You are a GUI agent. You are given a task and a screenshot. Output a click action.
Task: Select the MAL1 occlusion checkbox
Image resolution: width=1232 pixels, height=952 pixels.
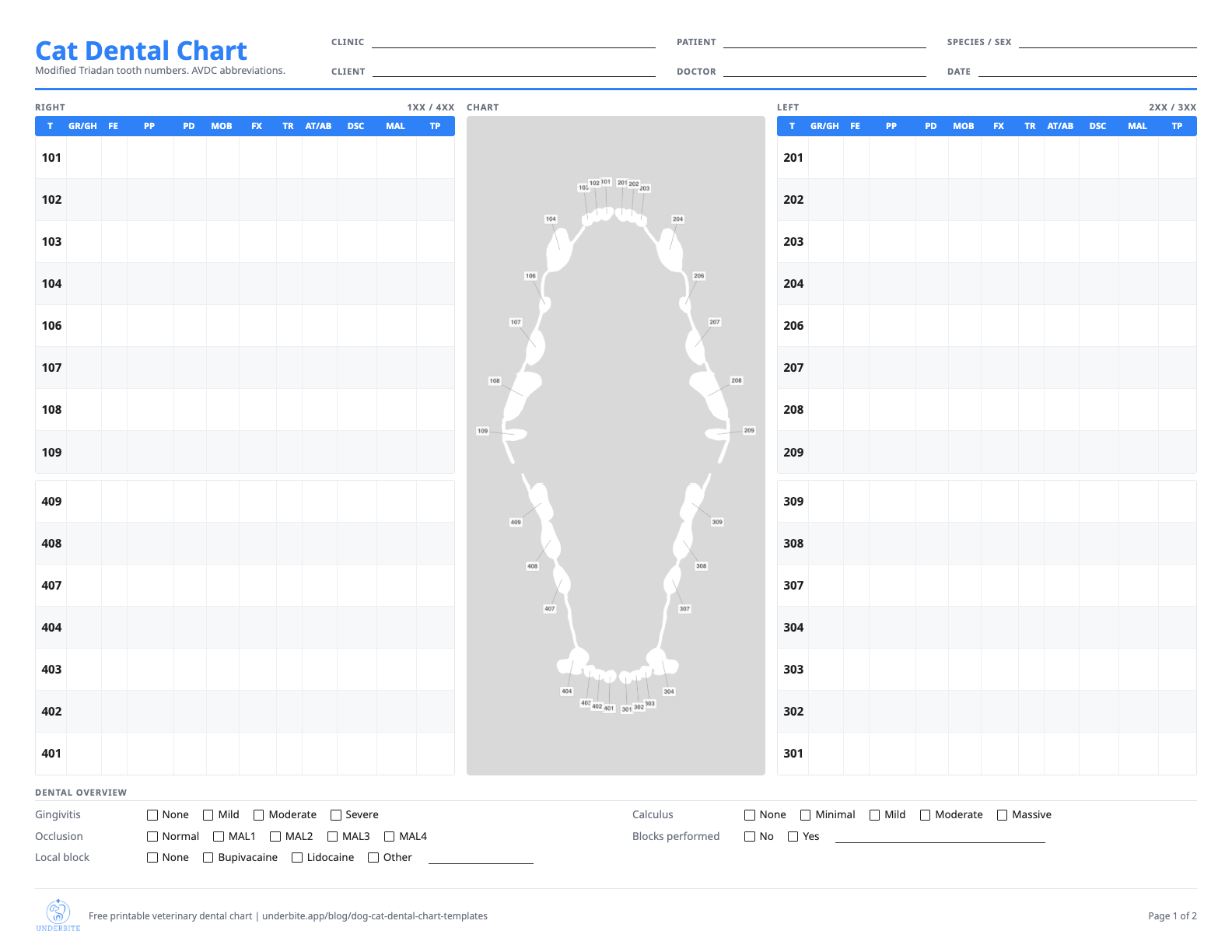(x=219, y=837)
